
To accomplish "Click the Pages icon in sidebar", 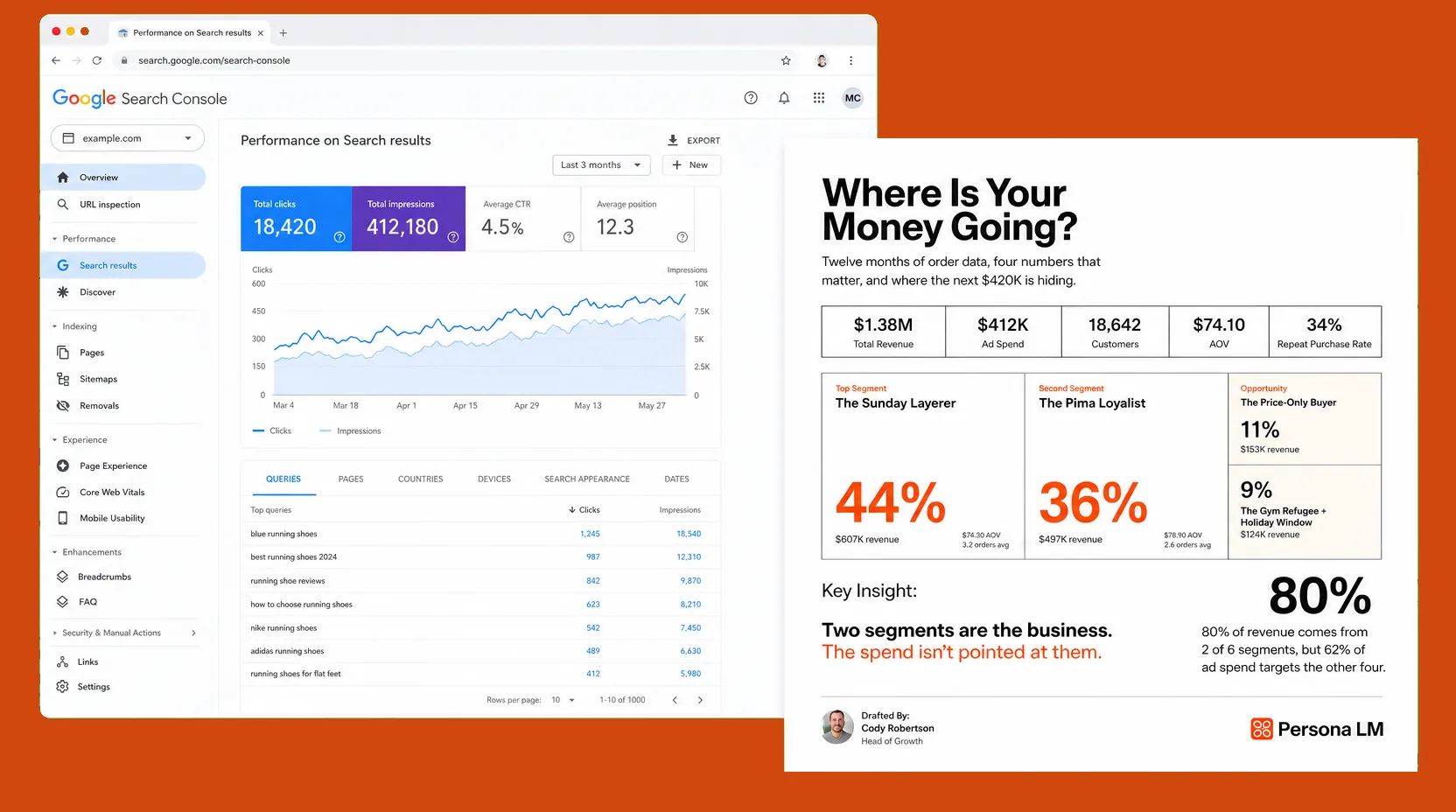I will pyautogui.click(x=63, y=353).
